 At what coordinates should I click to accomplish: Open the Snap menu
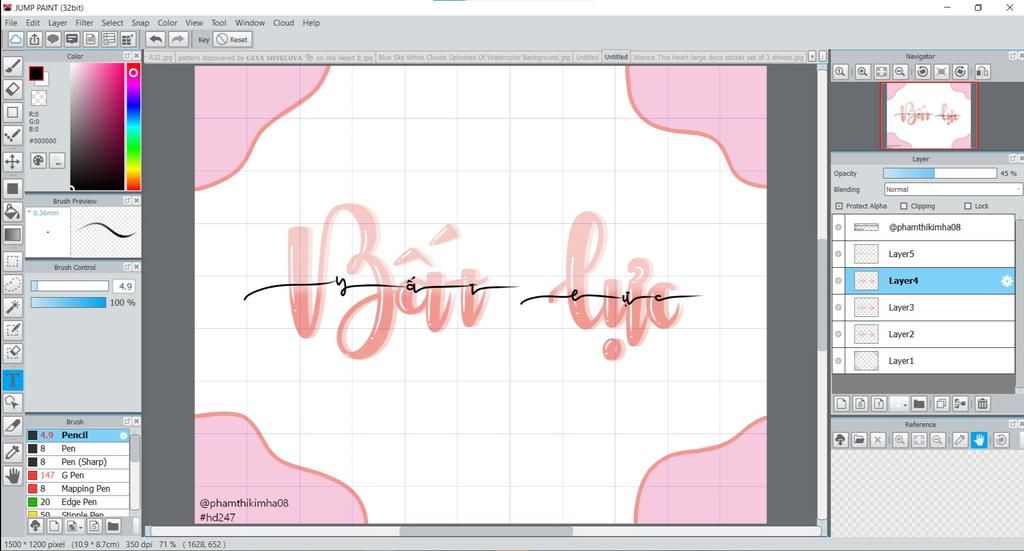tap(140, 22)
